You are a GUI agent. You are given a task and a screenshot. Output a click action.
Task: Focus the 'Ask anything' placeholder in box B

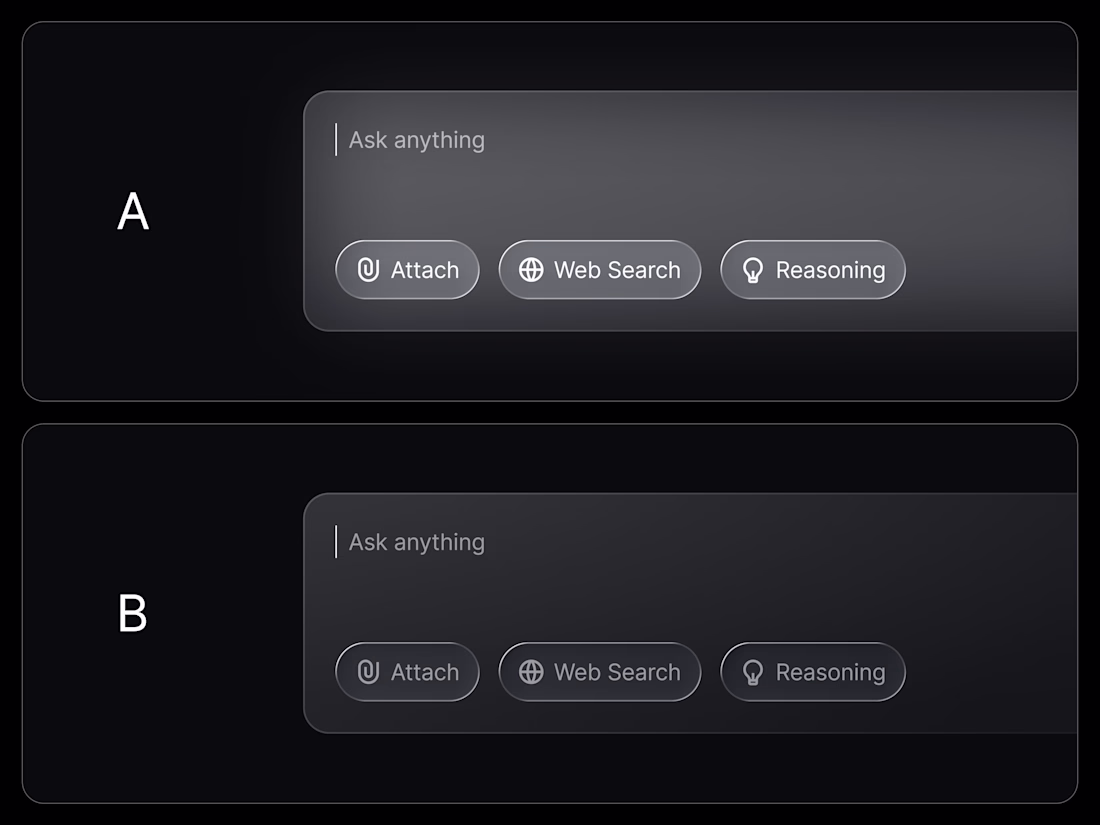click(417, 542)
